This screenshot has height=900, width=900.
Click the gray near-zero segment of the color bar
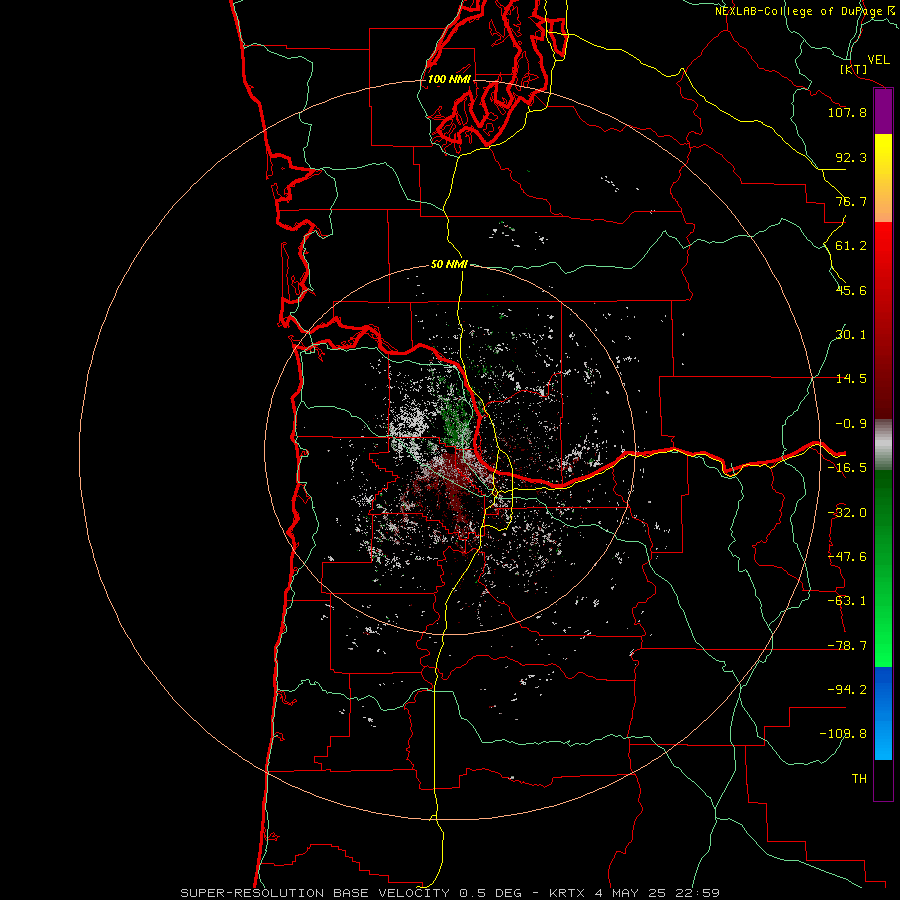pyautogui.click(x=883, y=445)
